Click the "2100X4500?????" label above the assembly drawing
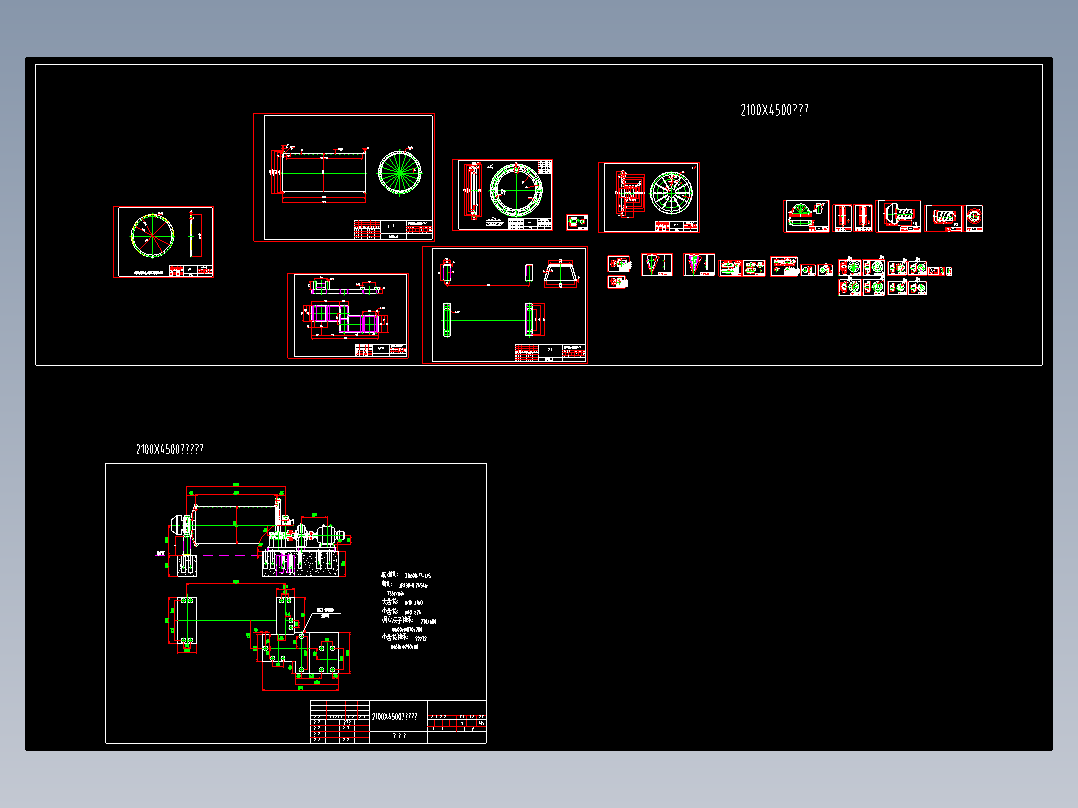Screen dimensions: 1078x808 [x=170, y=449]
